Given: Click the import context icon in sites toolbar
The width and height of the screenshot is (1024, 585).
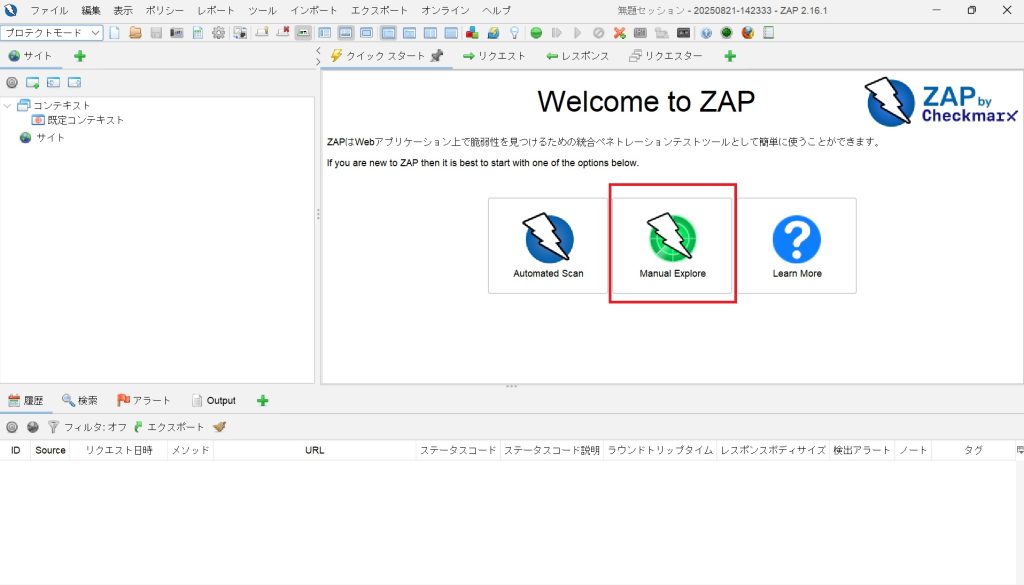Looking at the screenshot, I should [x=54, y=82].
